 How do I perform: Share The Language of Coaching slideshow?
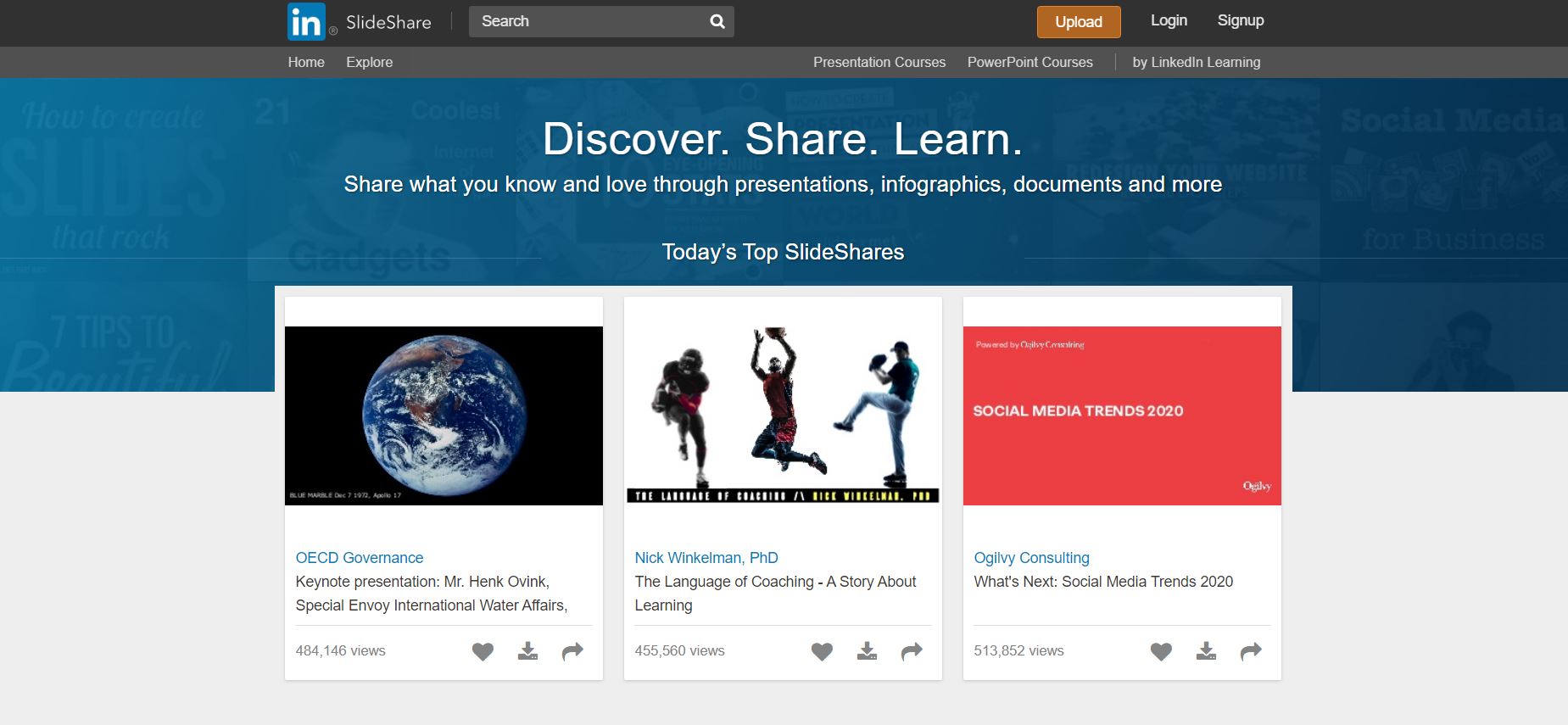[x=912, y=651]
